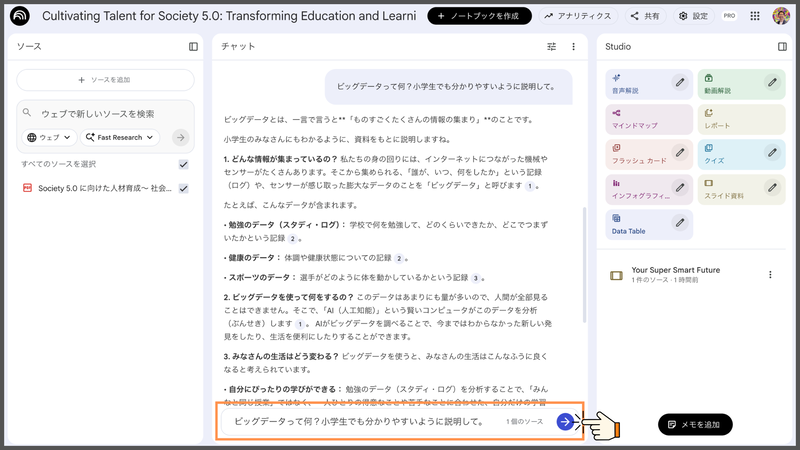
Task: Open the Google apps grid
Action: [x=755, y=16]
